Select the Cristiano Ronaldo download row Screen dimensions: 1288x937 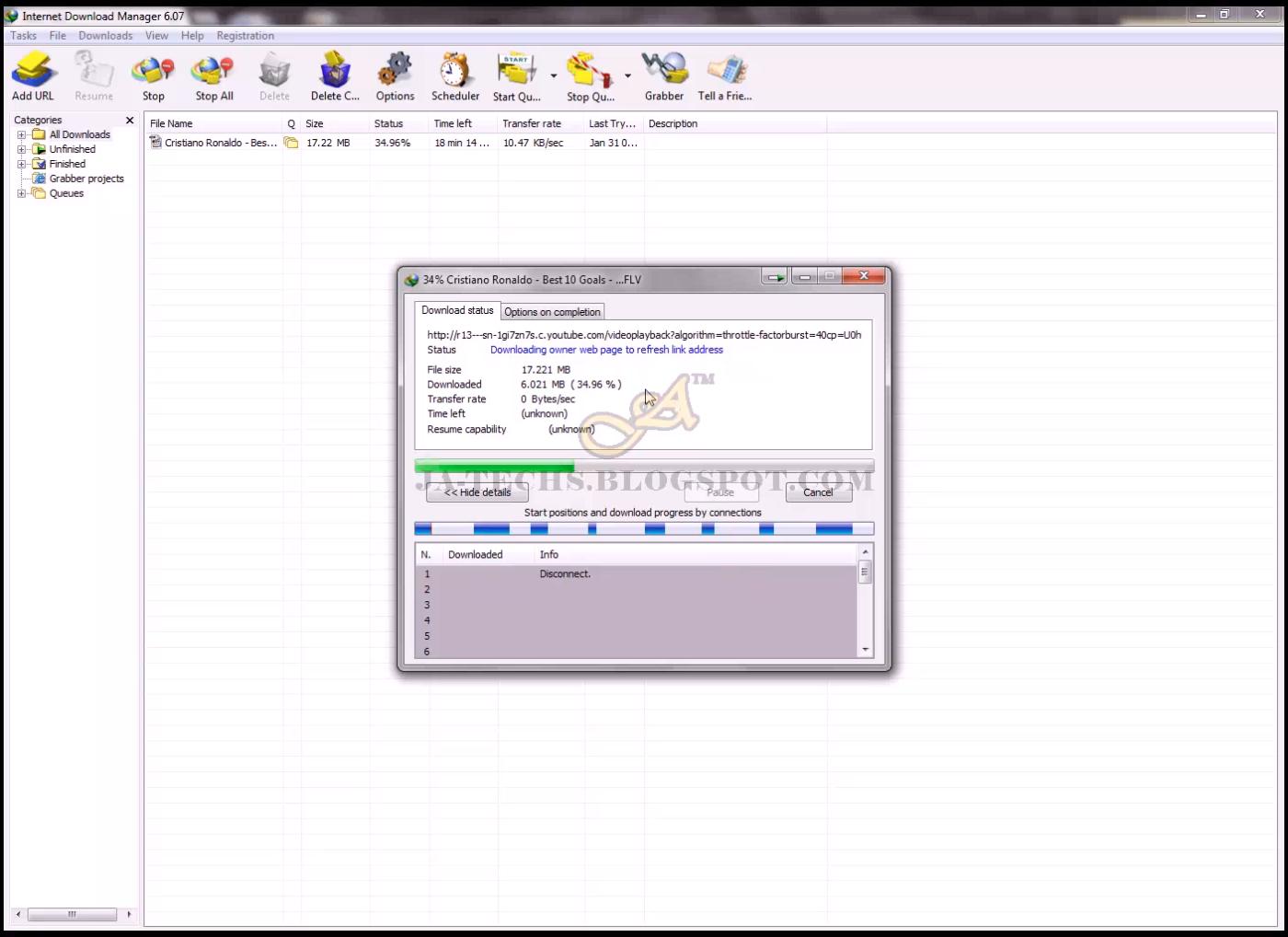(485, 143)
